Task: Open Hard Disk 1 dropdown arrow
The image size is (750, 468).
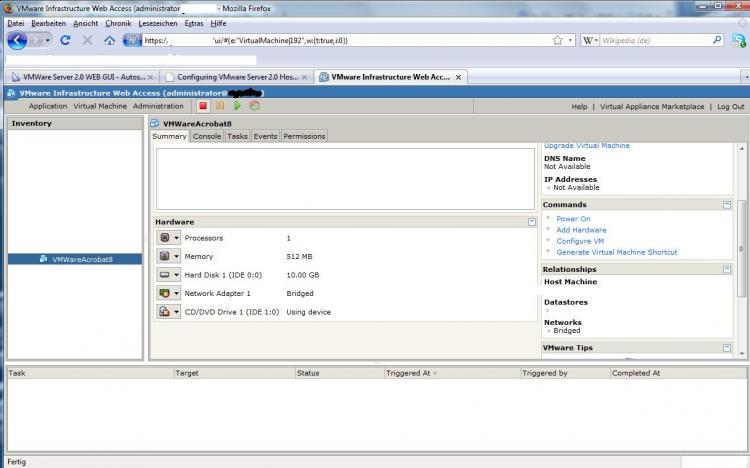Action: coord(176,275)
